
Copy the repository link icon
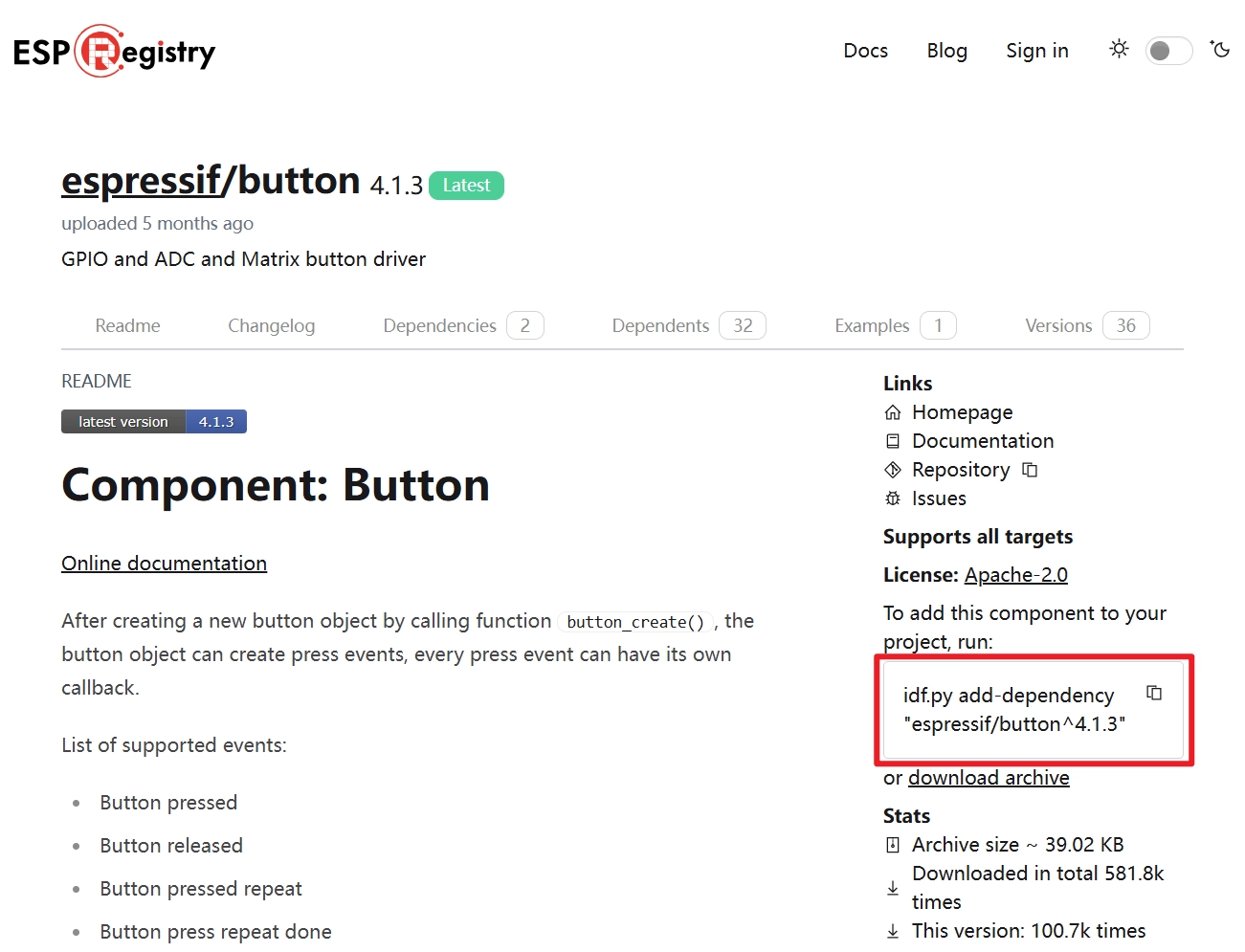(x=1030, y=470)
